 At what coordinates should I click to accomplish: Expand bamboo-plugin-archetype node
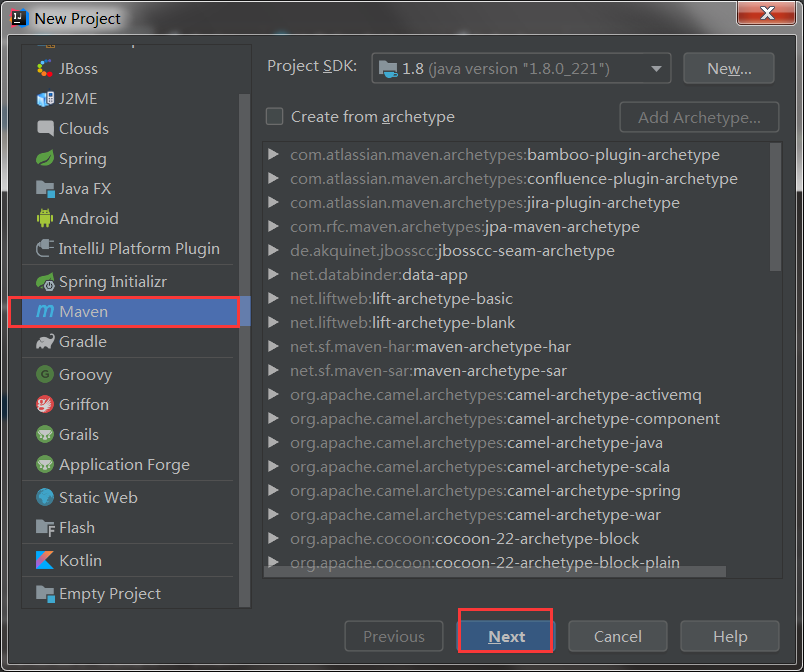tap(273, 154)
